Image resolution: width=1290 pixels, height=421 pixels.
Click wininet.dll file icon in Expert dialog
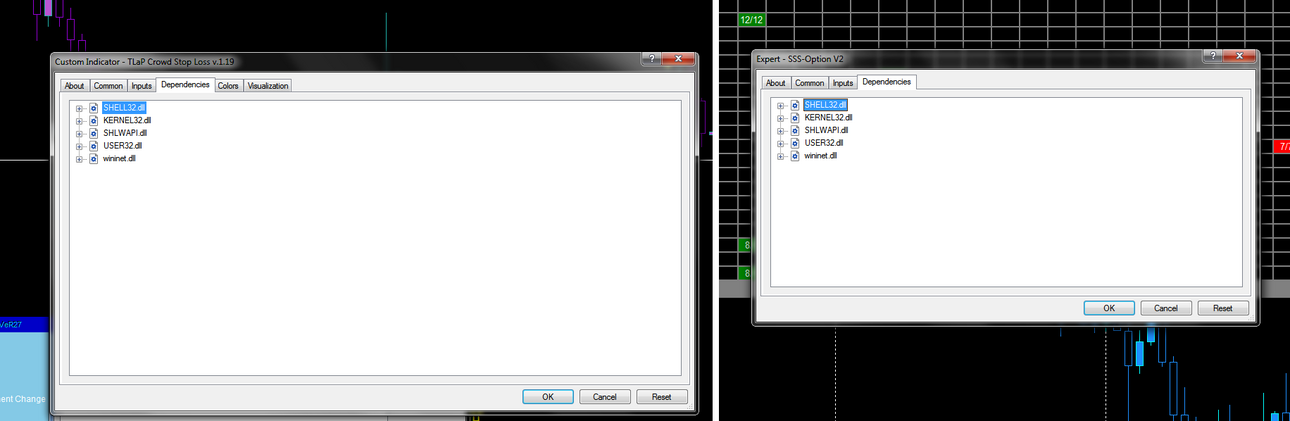coord(795,156)
